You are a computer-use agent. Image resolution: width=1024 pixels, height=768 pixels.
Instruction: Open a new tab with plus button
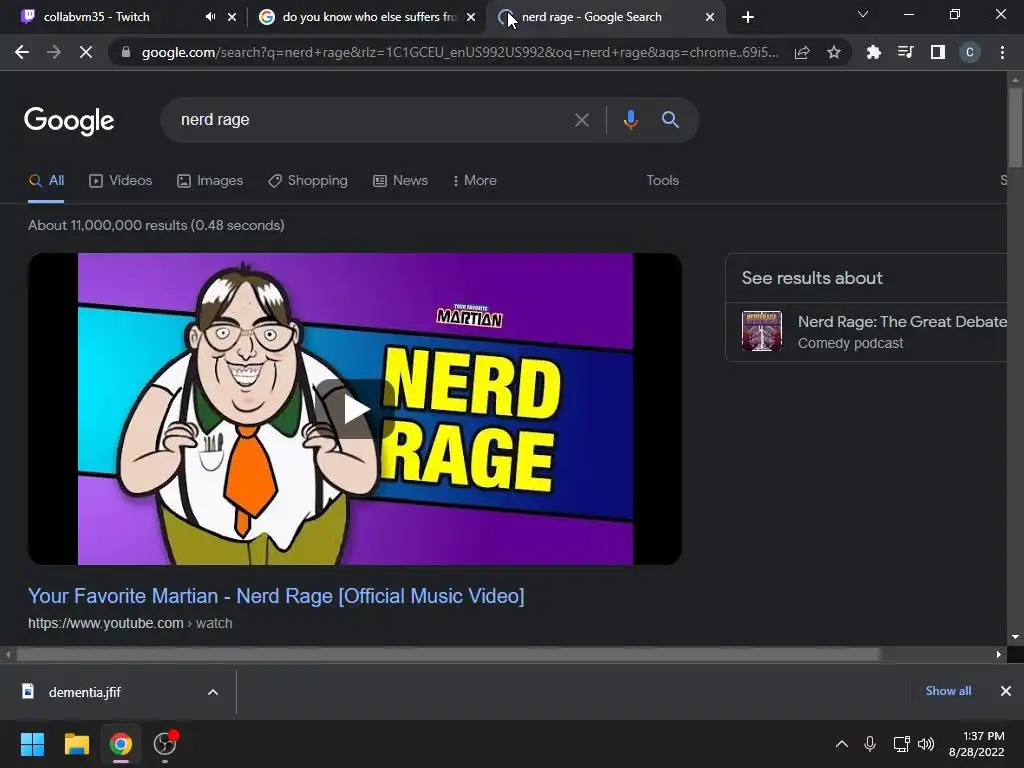pyautogui.click(x=748, y=17)
